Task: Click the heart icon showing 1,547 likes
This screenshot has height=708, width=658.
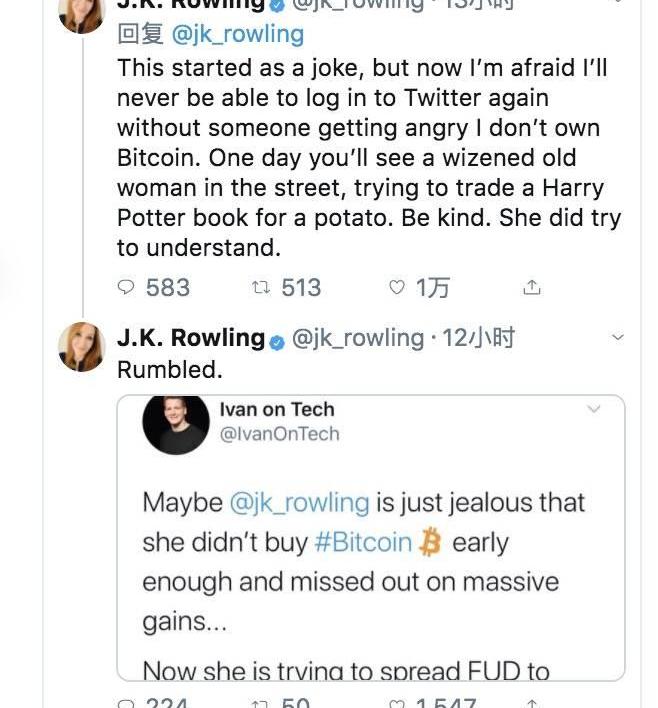Action: click(397, 703)
